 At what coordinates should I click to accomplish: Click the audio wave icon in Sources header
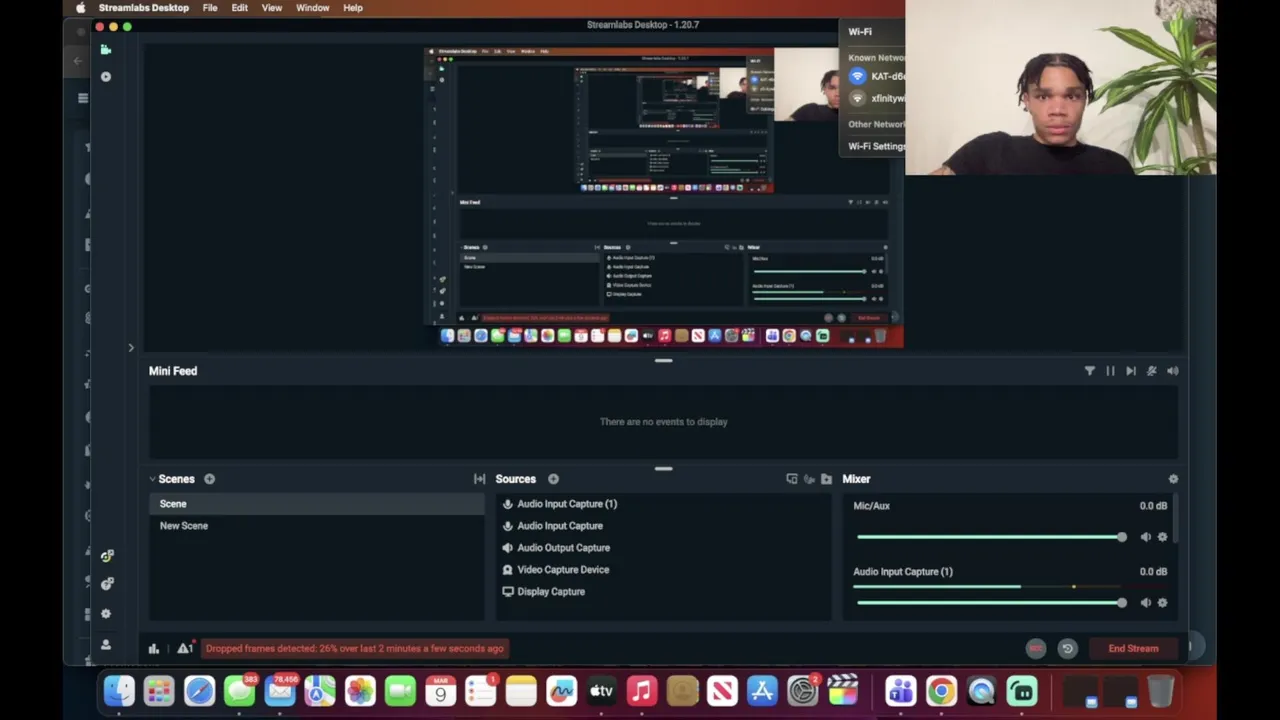(x=809, y=479)
